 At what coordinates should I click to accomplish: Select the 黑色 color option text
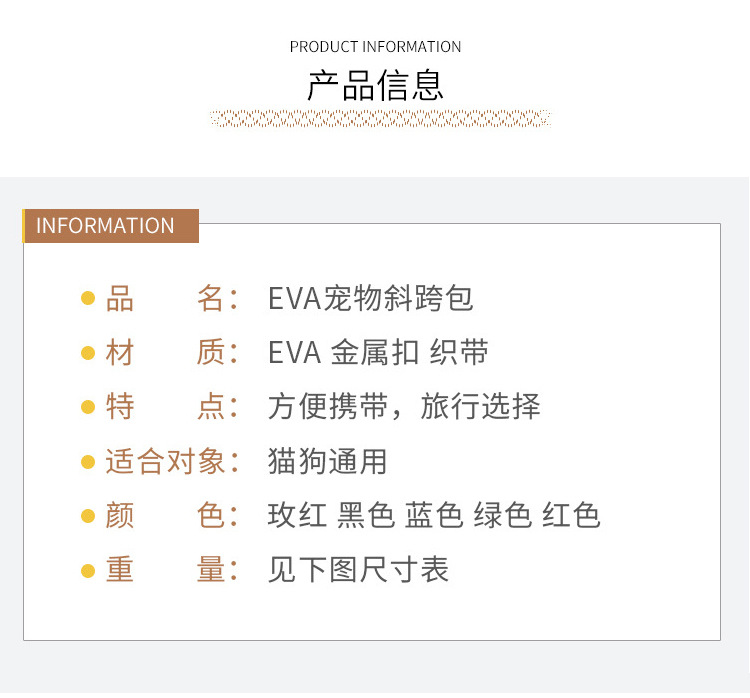click(366, 516)
